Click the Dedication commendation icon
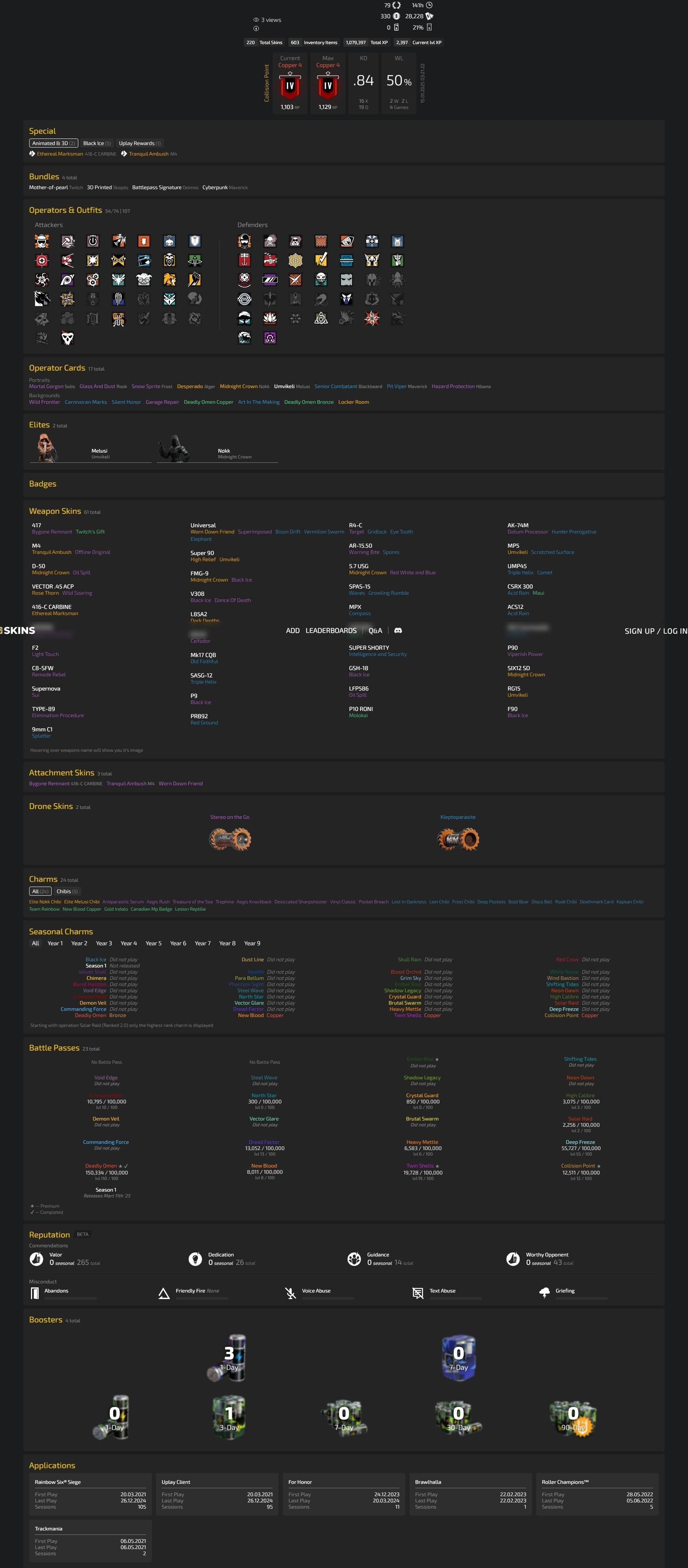The image size is (688, 1568). (x=195, y=1258)
